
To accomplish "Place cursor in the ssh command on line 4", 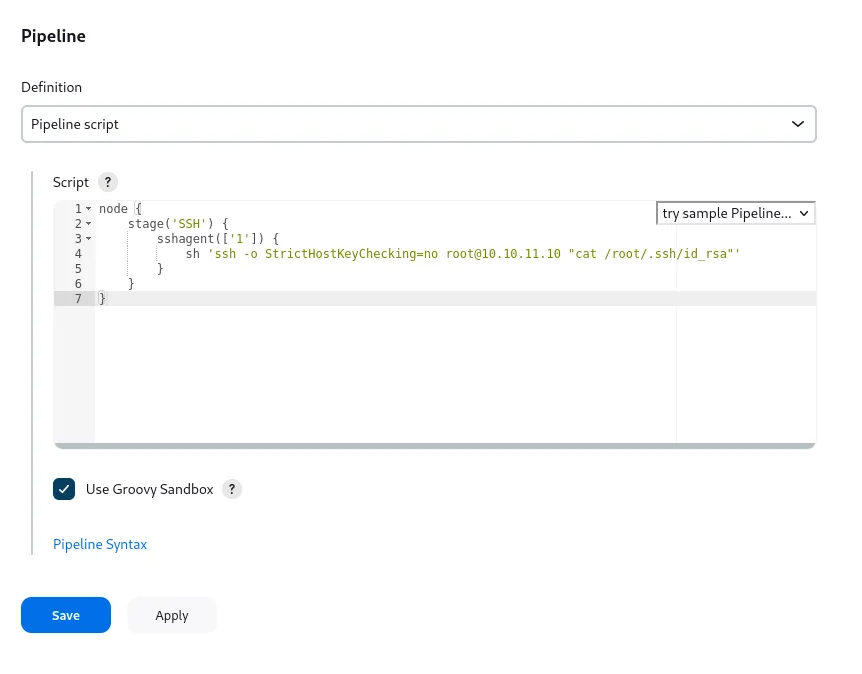I will tap(463, 254).
